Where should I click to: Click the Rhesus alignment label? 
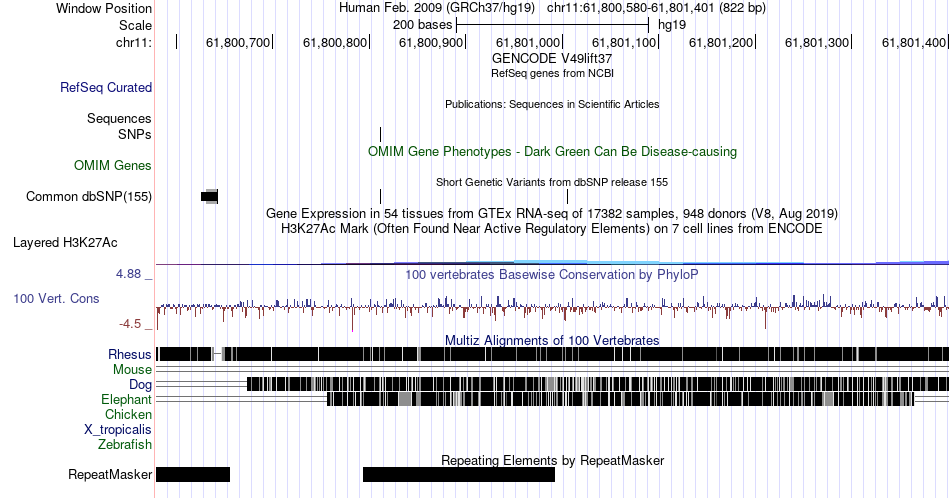pos(130,354)
